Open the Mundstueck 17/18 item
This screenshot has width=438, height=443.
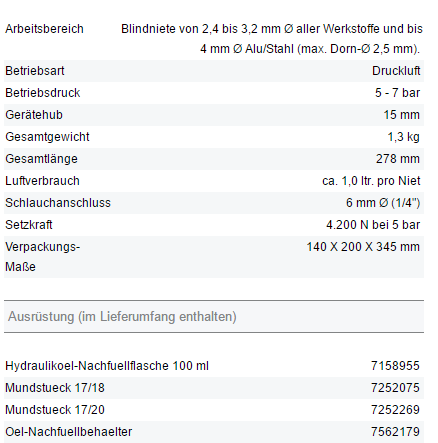(55, 388)
